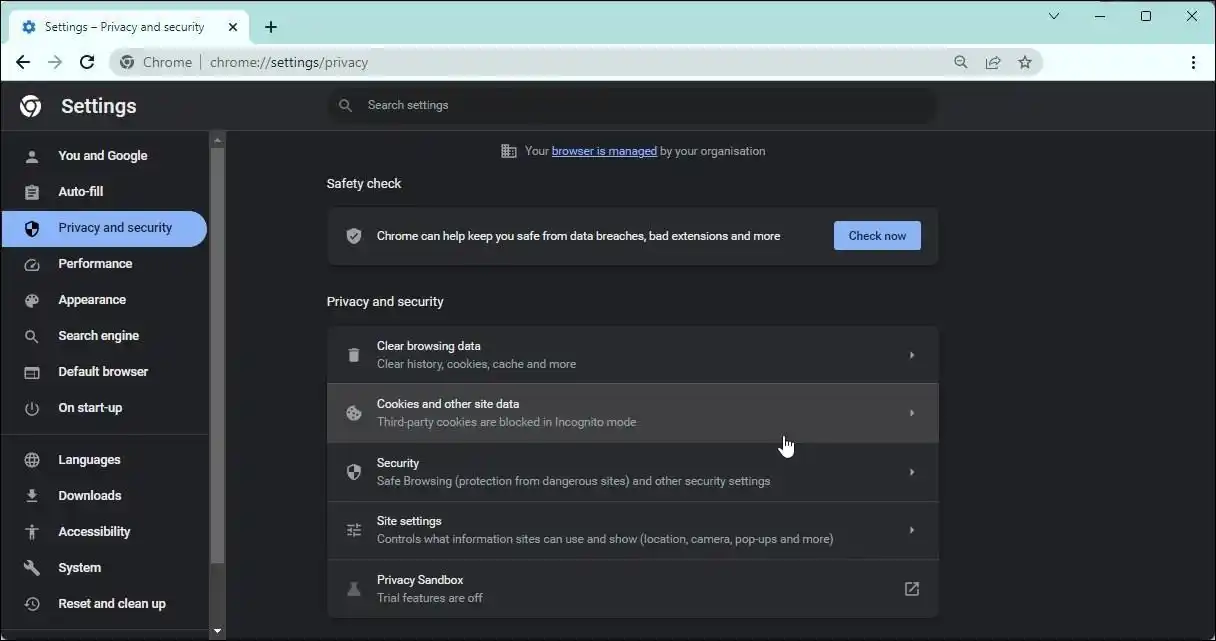Expand the Security row arrow

912,472
